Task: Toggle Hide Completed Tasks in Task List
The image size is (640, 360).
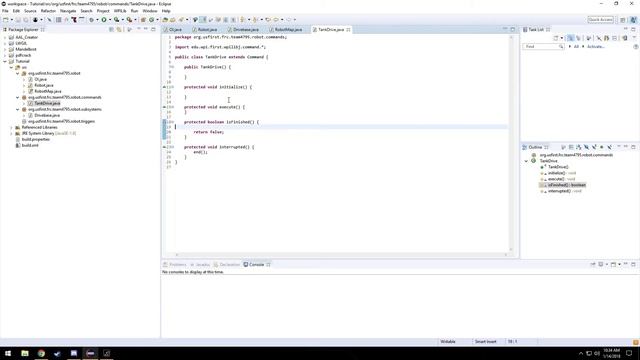Action: (x=599, y=38)
